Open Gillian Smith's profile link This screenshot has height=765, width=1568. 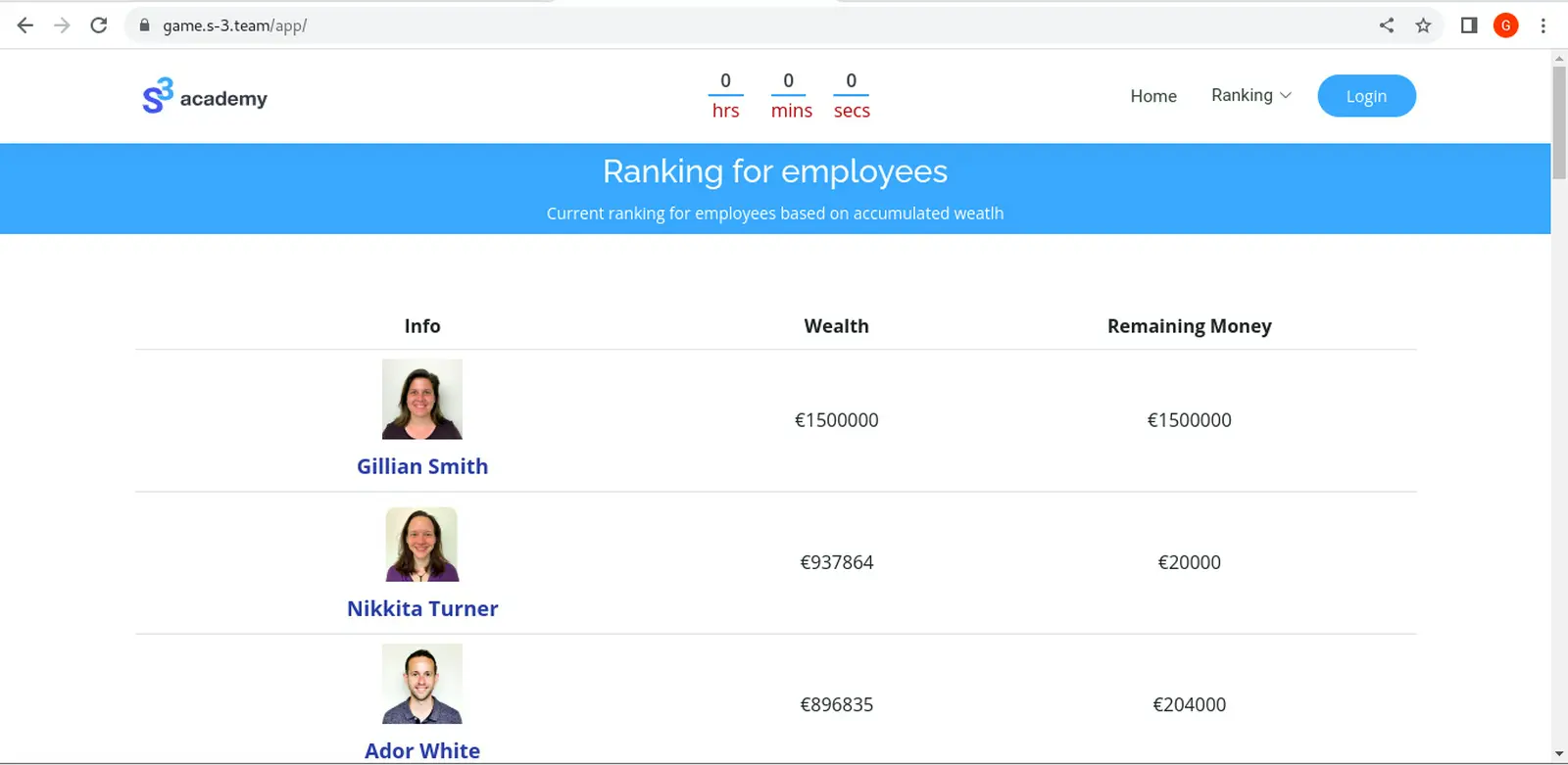pos(422,466)
